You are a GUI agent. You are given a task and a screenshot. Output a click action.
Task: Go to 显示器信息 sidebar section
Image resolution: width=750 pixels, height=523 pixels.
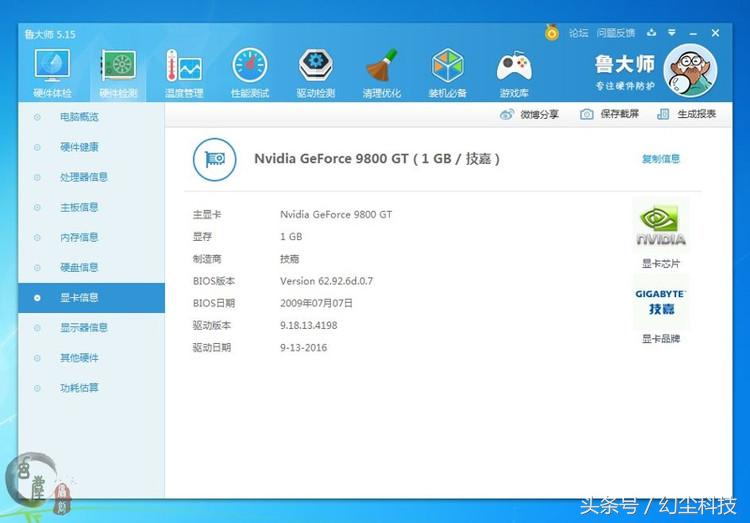(x=83, y=327)
